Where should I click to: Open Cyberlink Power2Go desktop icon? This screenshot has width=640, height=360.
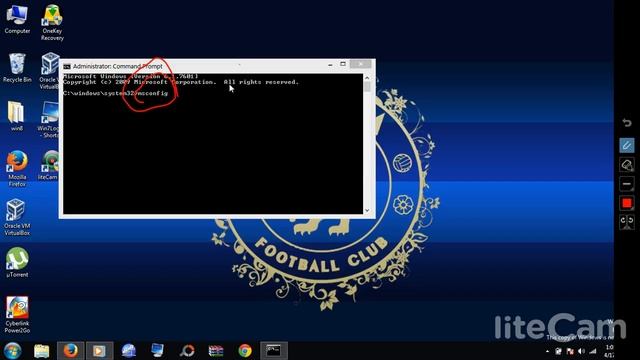pyautogui.click(x=17, y=314)
